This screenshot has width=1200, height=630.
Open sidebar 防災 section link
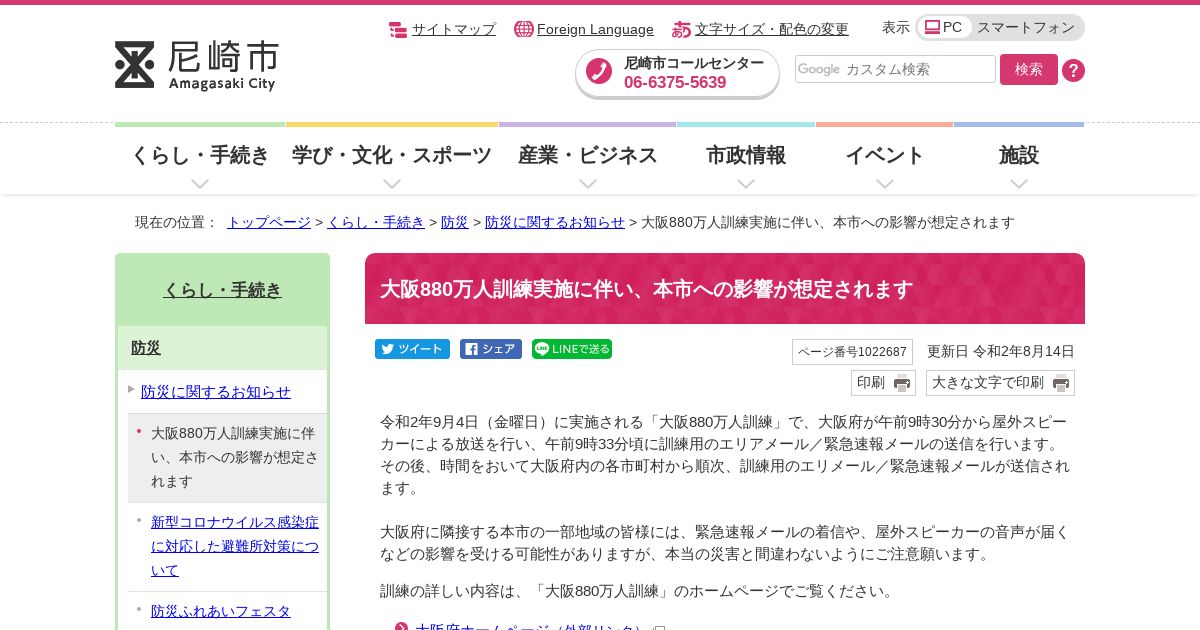point(146,348)
